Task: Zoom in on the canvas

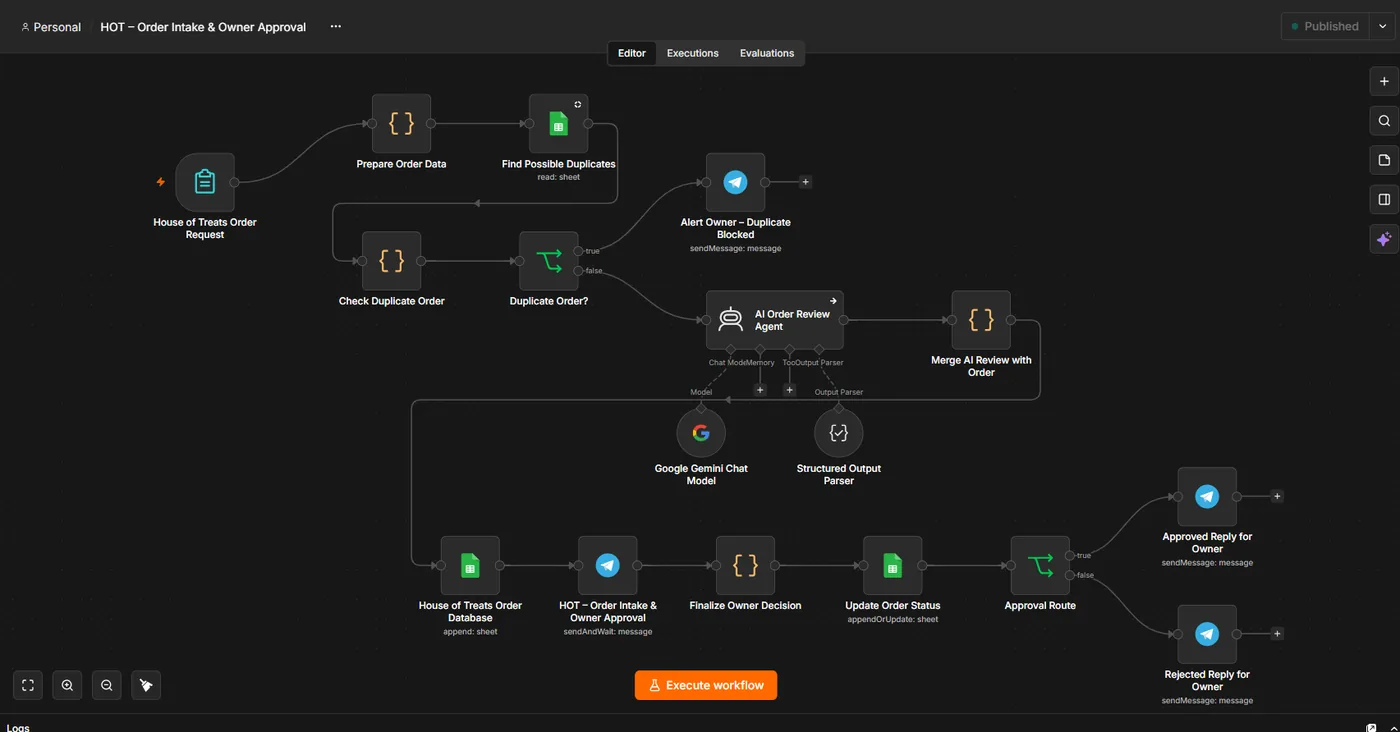Action: 67,685
